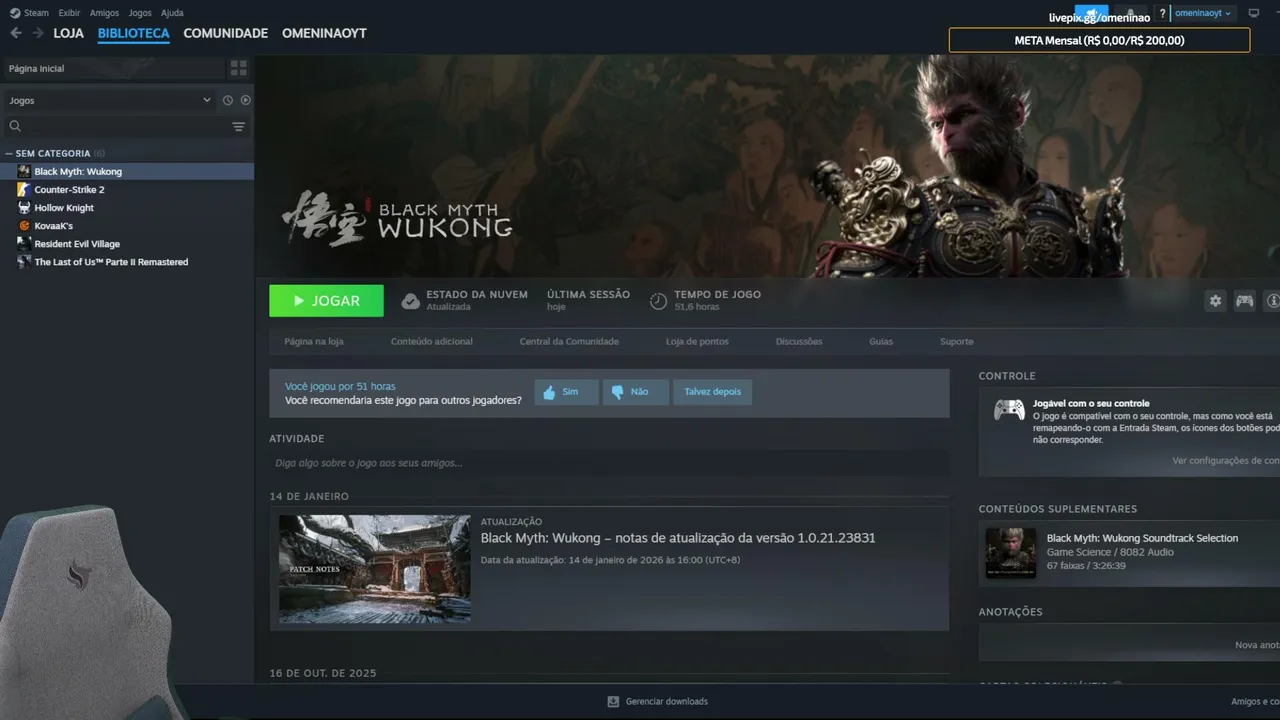Click the cloud status icon
Image resolution: width=1280 pixels, height=720 pixels.
410,300
